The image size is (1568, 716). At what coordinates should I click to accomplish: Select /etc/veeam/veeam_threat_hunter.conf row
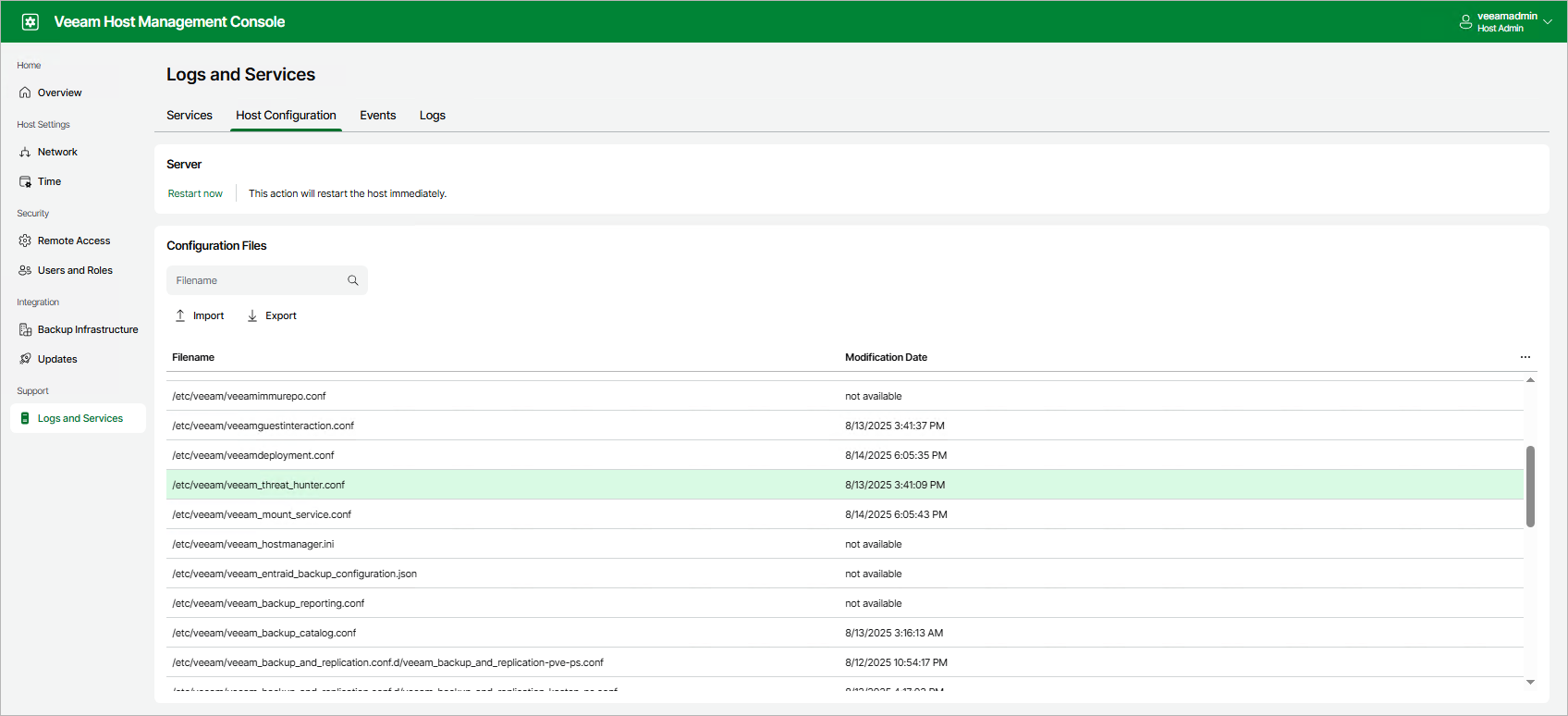845,485
